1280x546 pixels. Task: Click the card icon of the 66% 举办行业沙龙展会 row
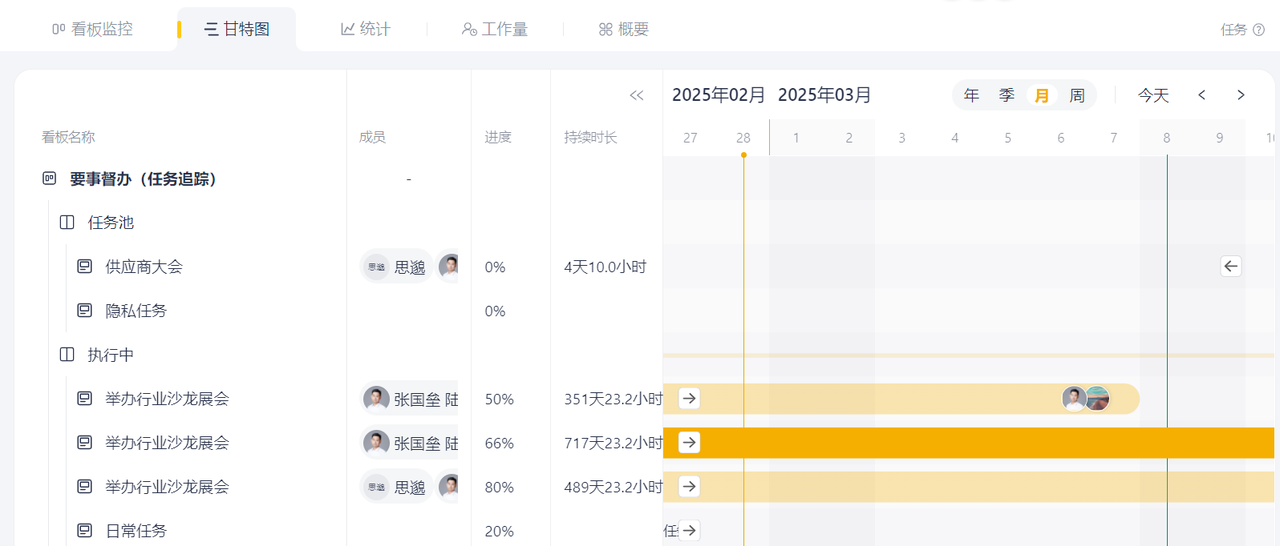[85, 442]
